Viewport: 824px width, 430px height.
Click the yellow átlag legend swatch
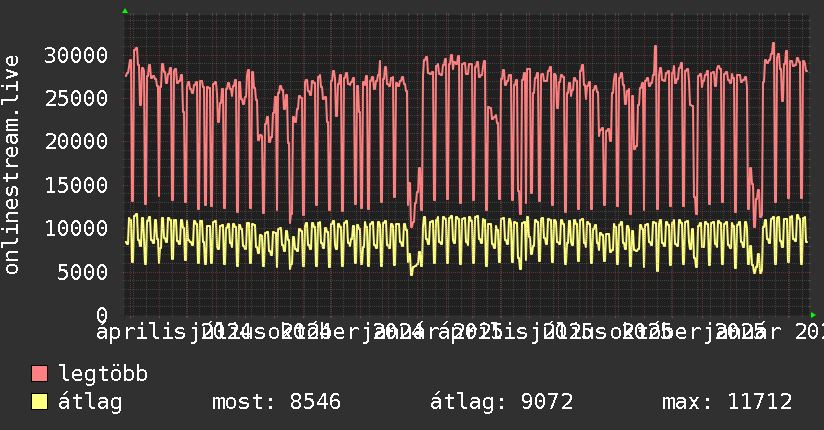[x=40, y=402]
